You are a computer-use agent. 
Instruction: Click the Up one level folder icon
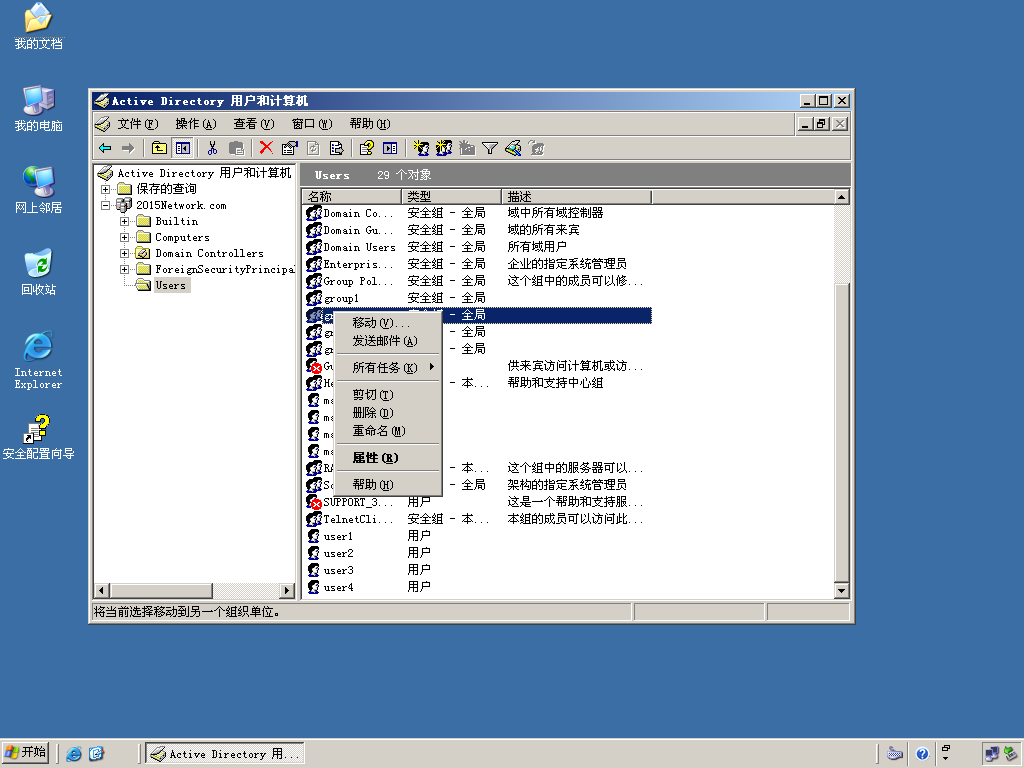point(159,148)
